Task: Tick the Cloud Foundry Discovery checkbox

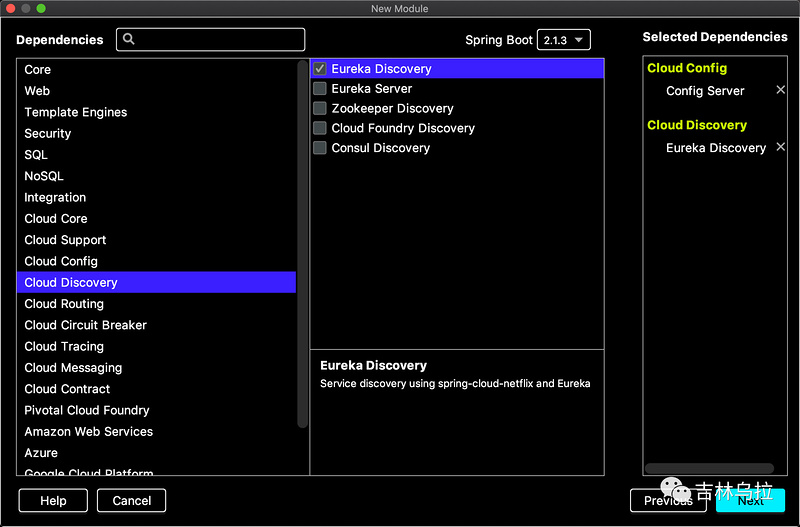Action: (320, 128)
